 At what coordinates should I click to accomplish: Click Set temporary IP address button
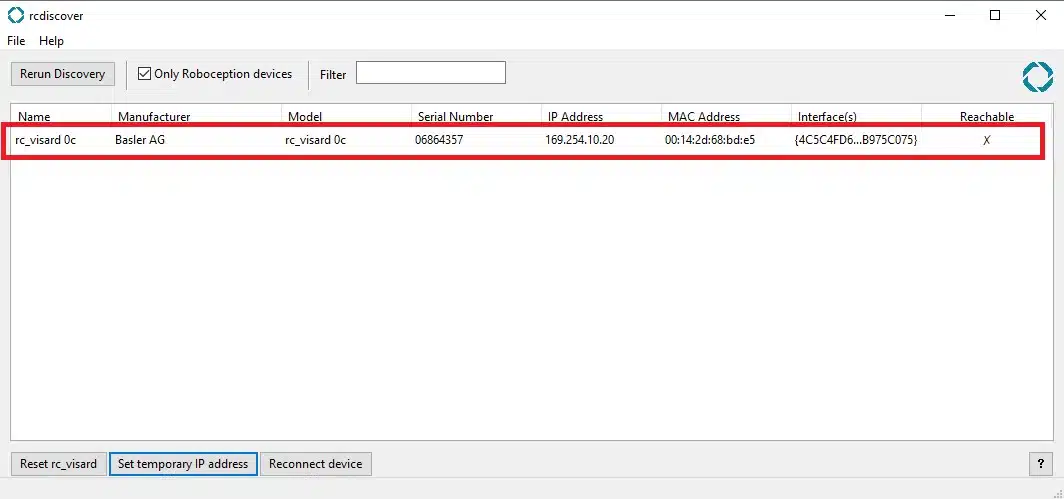pyautogui.click(x=183, y=464)
